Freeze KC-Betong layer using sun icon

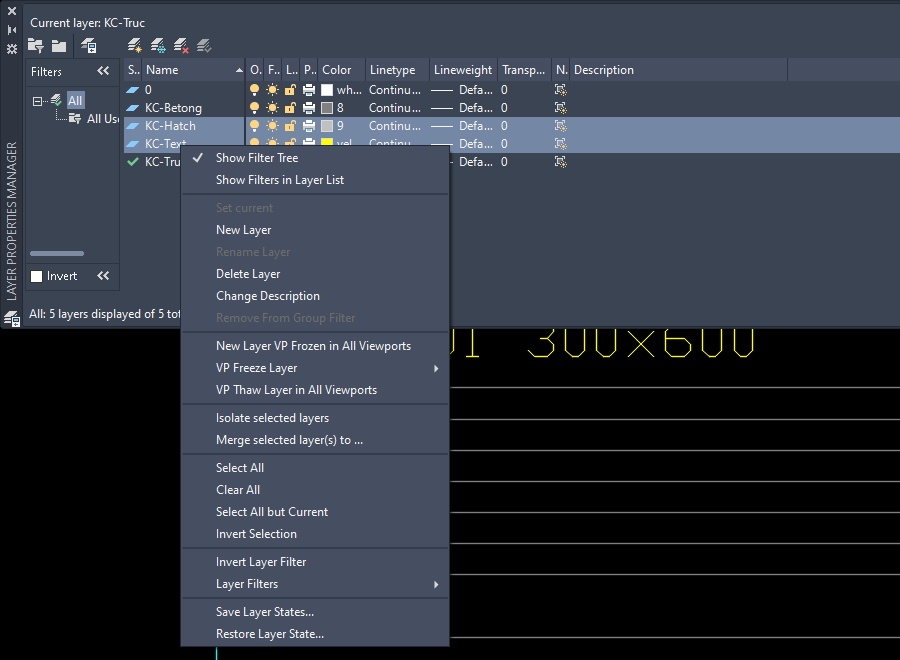[273, 108]
